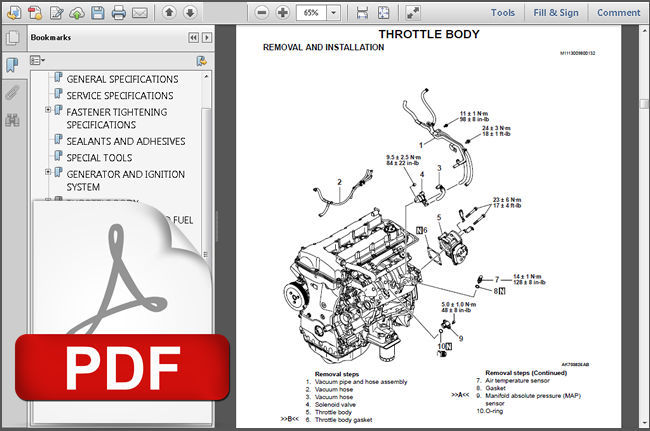
Task: Go to next page down arrow
Action: [x=190, y=13]
